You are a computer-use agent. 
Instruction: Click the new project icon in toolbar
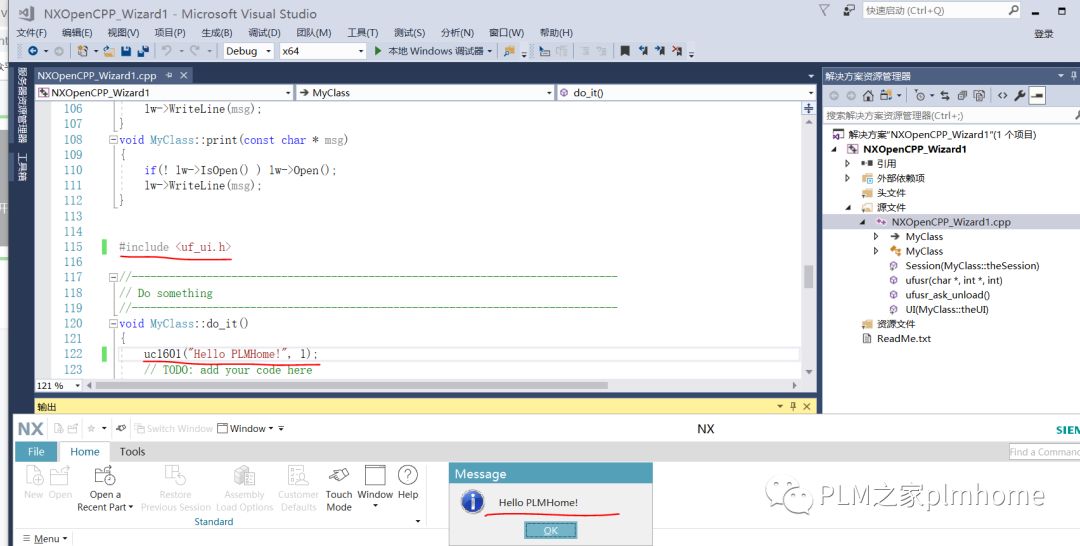click(x=82, y=51)
